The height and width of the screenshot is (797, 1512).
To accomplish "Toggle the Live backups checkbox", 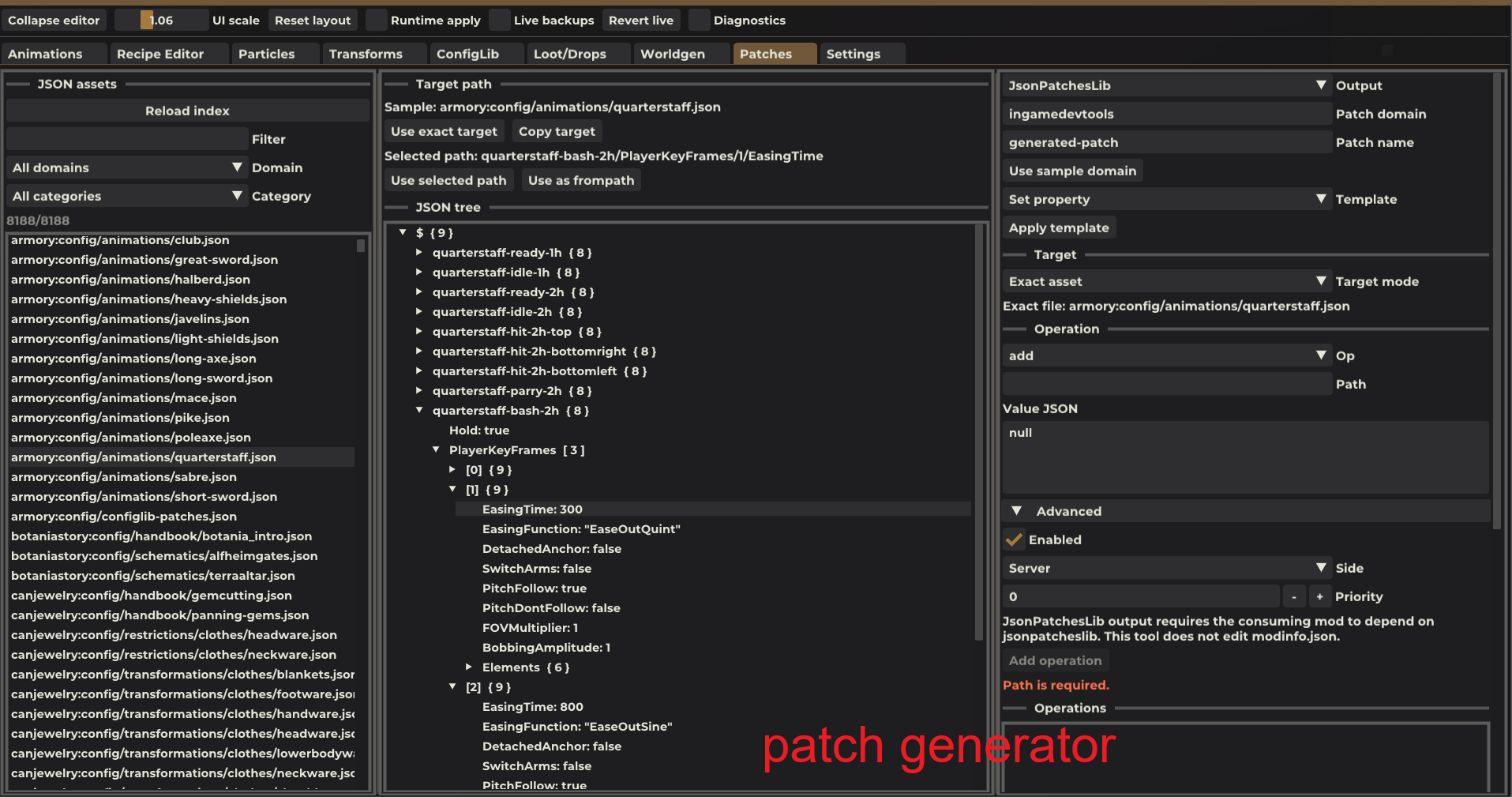I will coord(500,20).
